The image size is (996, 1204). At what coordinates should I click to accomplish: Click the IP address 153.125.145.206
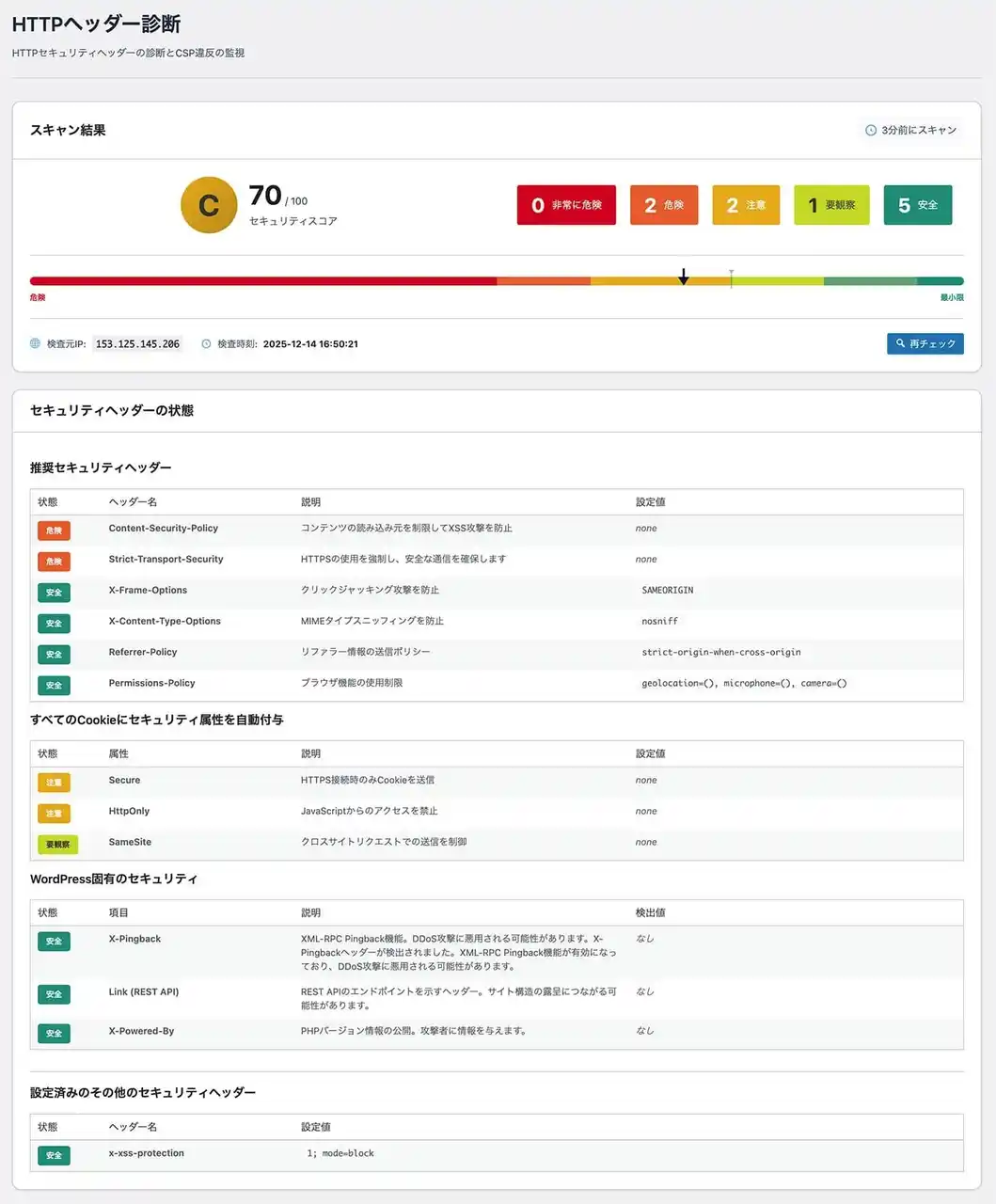pyautogui.click(x=137, y=344)
